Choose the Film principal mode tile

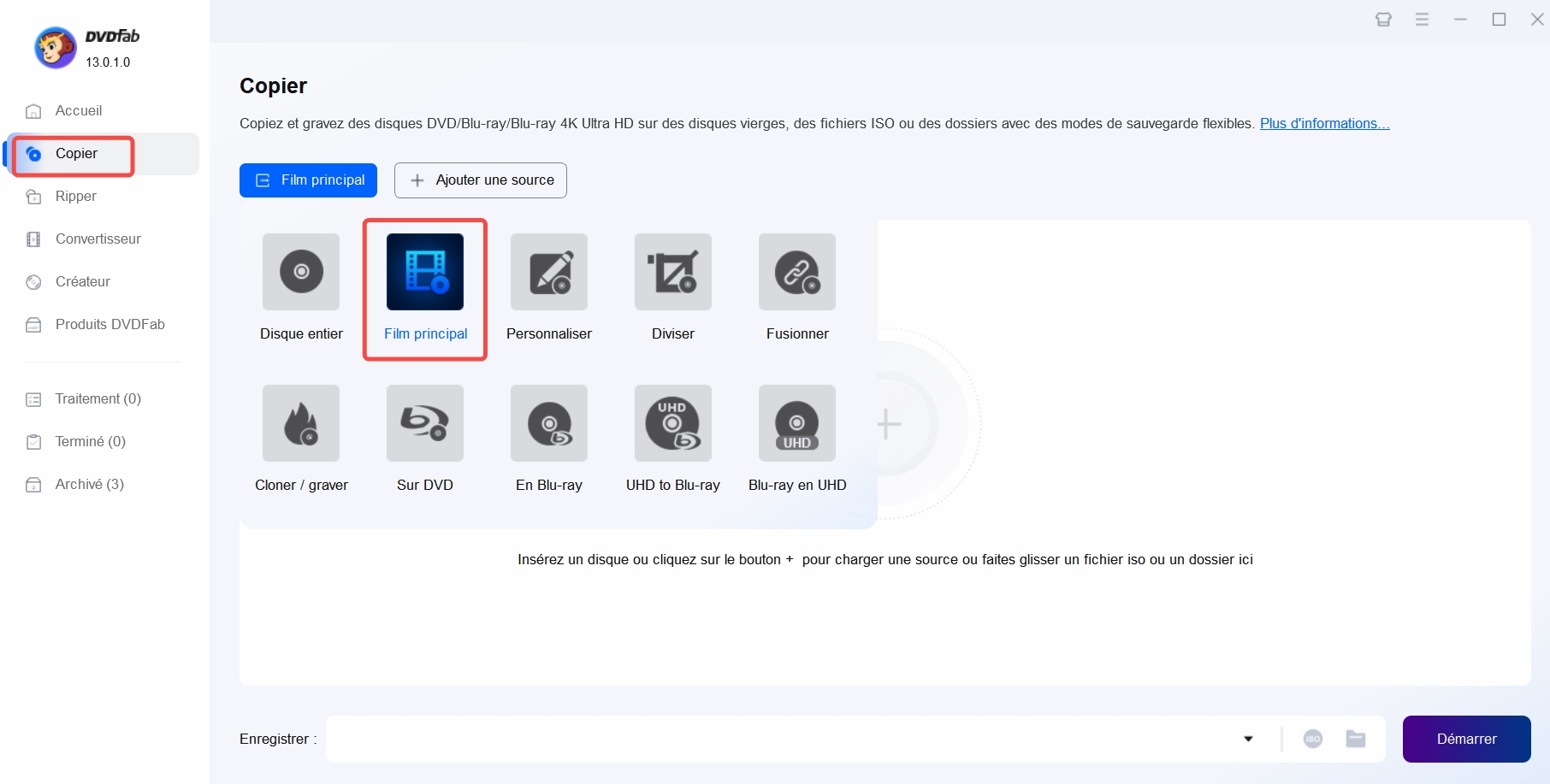point(425,272)
